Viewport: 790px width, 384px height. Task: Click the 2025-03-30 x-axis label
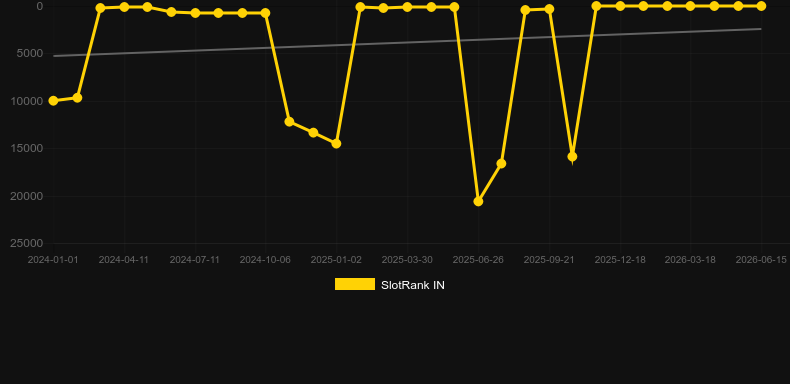click(407, 260)
